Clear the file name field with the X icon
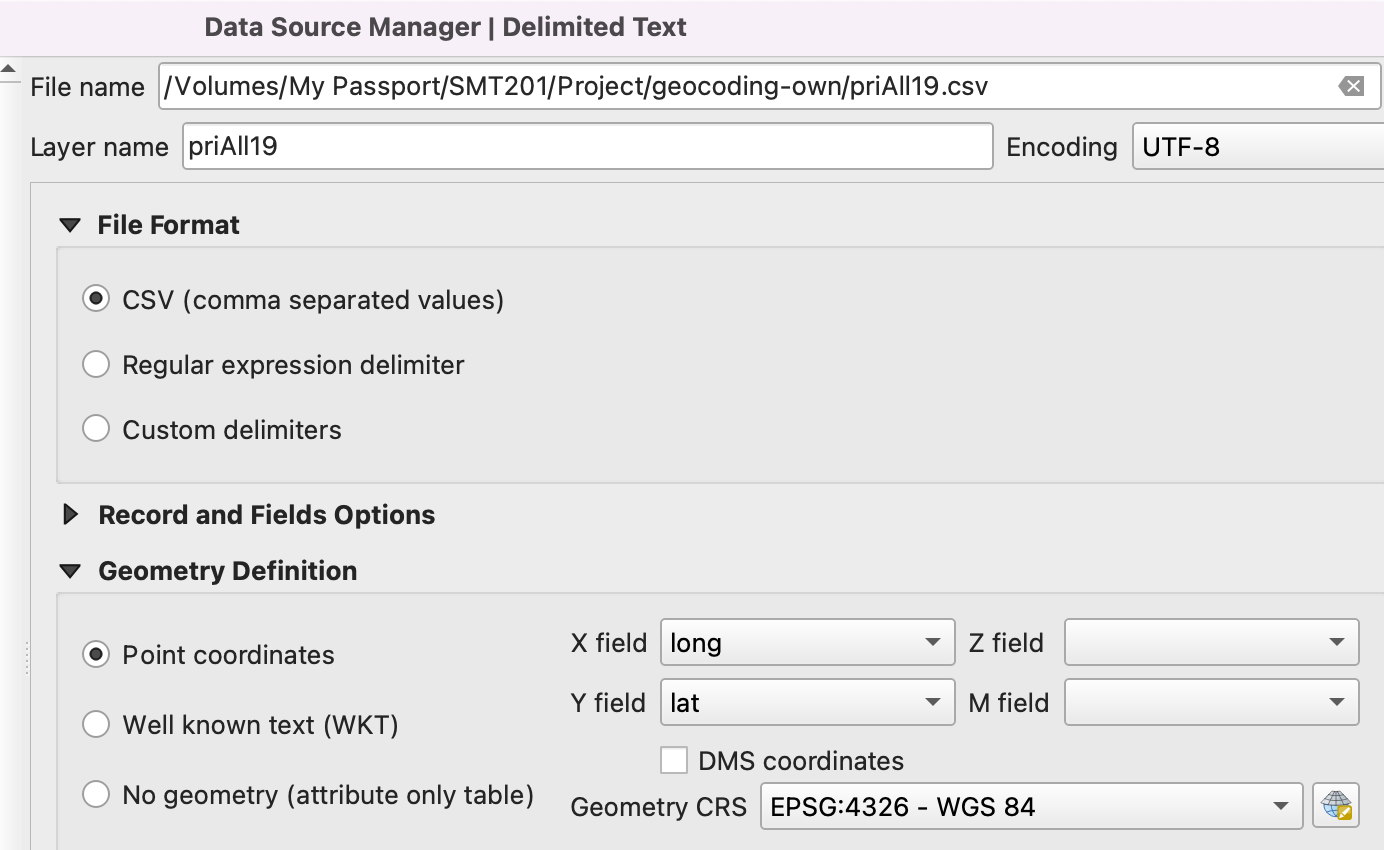1384x850 pixels. click(x=1351, y=87)
